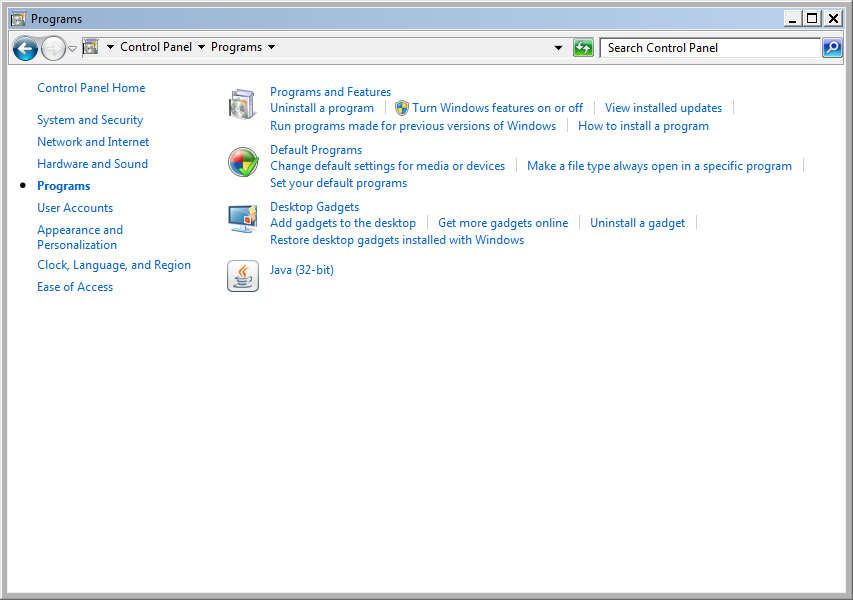Open the recent locations chevron near Back button
The width and height of the screenshot is (853, 600).
pyautogui.click(x=70, y=47)
